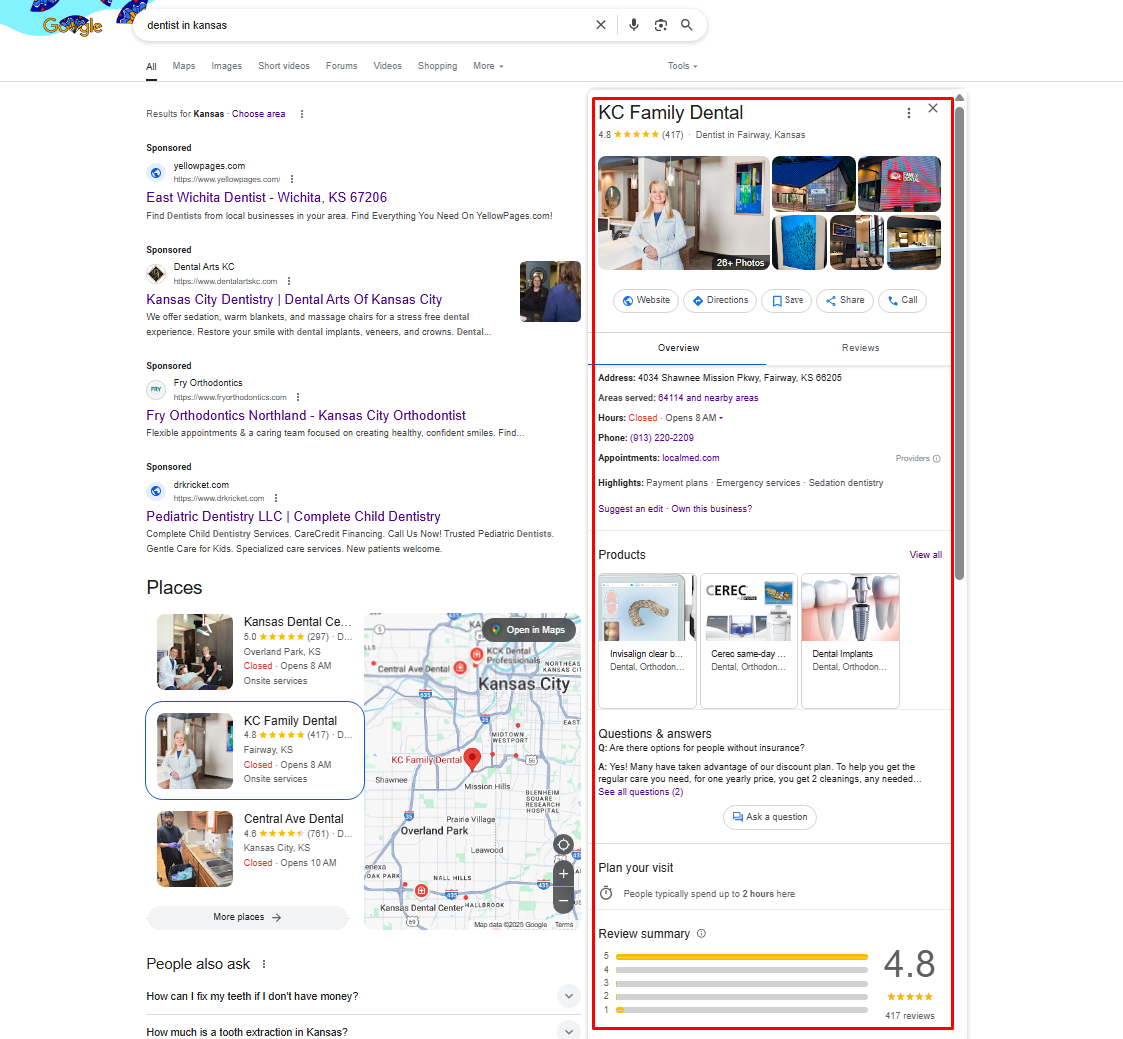Click the voice search microphone icon

[x=634, y=25]
